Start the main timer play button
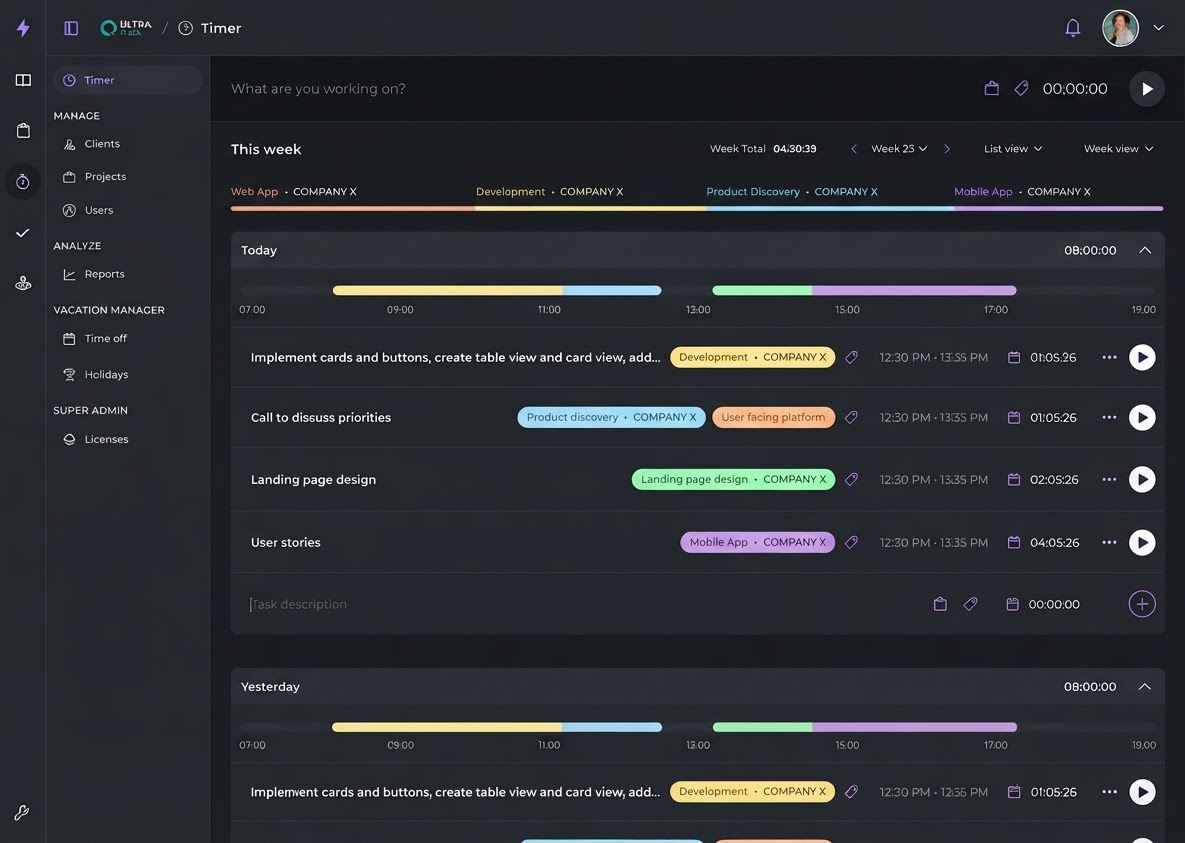 1146,88
